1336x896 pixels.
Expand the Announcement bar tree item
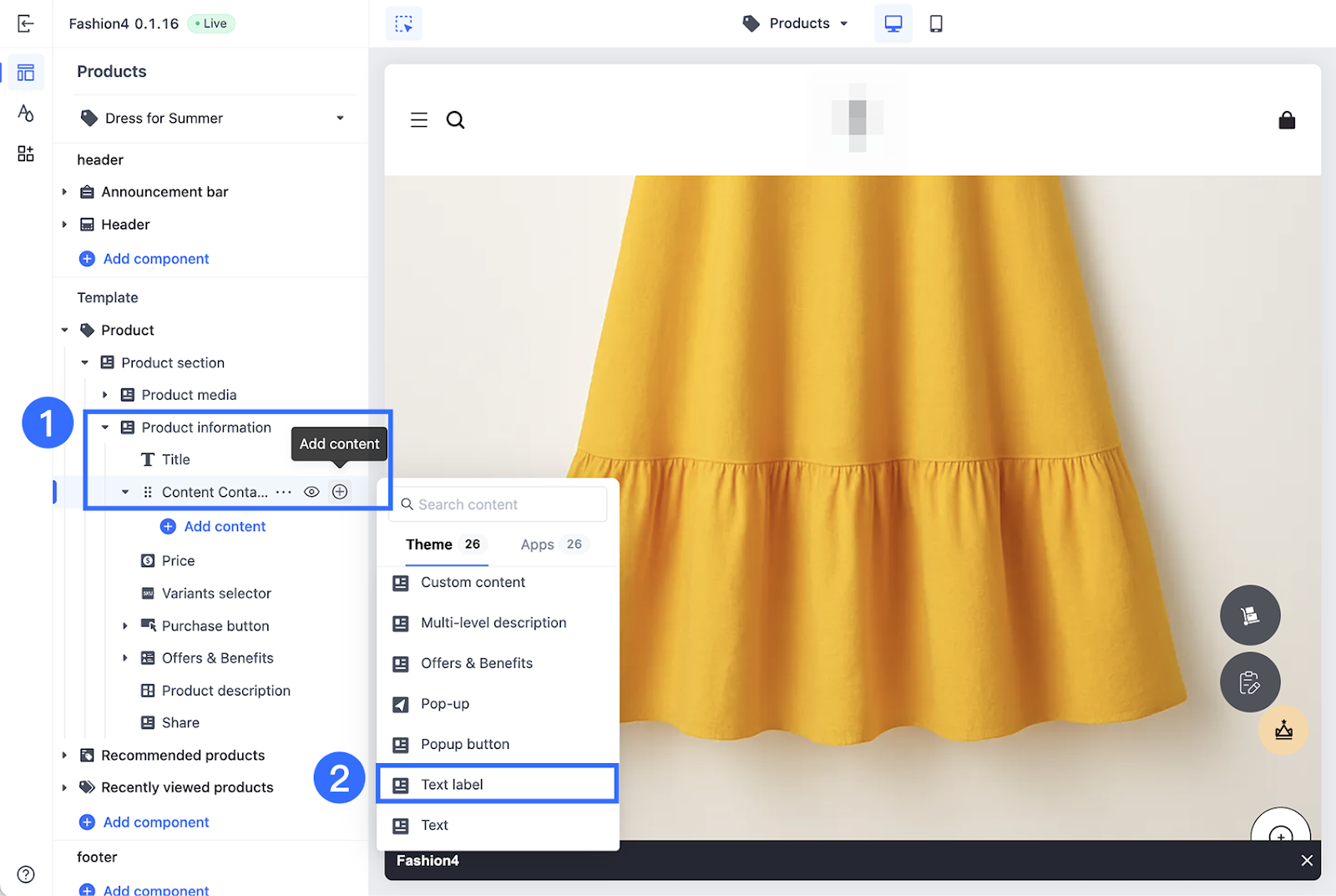click(64, 192)
